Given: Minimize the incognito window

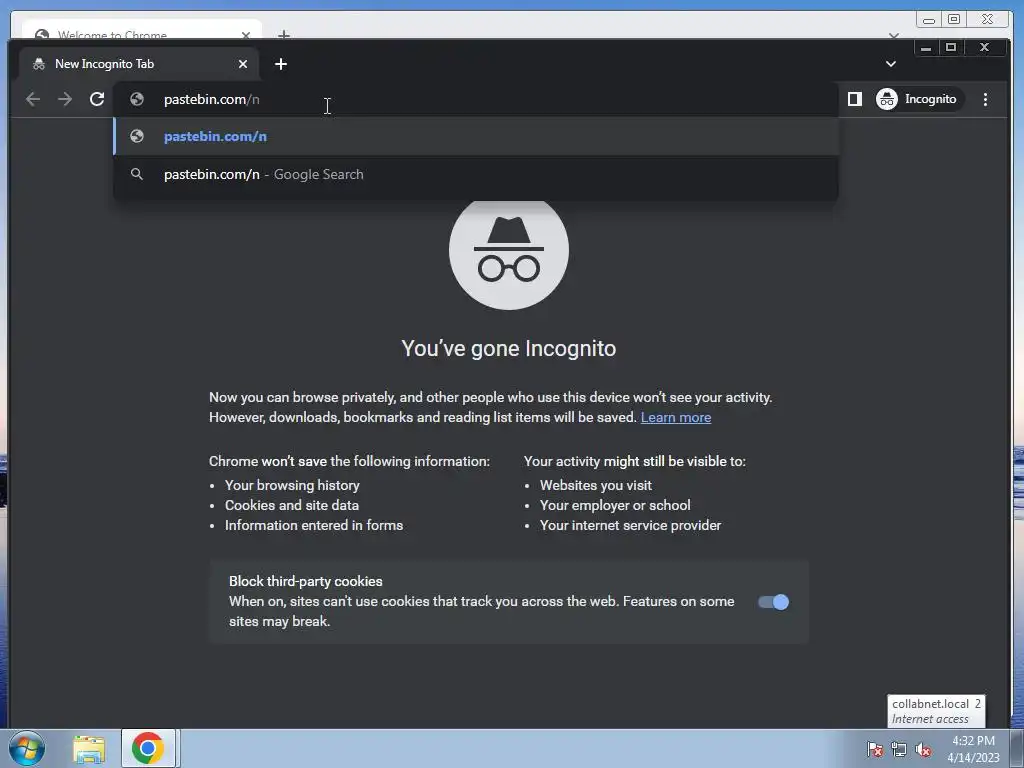Looking at the screenshot, I should pos(925,48).
